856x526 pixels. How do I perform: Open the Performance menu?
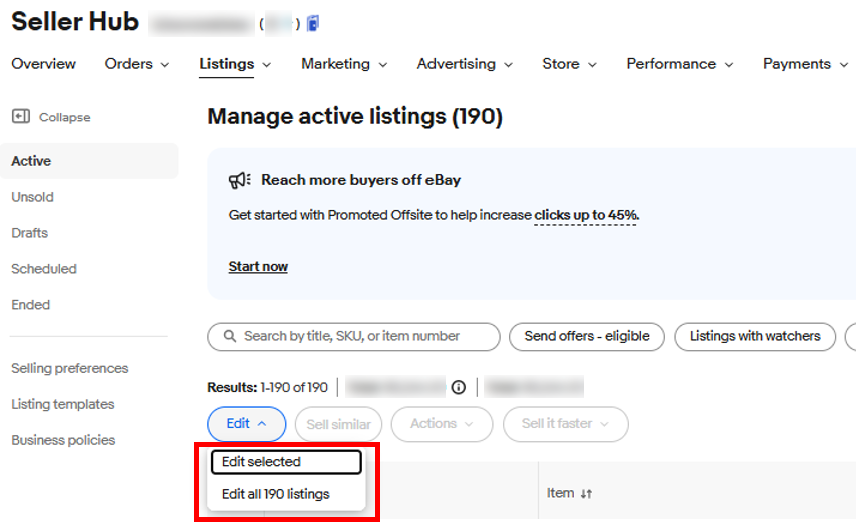tap(680, 64)
